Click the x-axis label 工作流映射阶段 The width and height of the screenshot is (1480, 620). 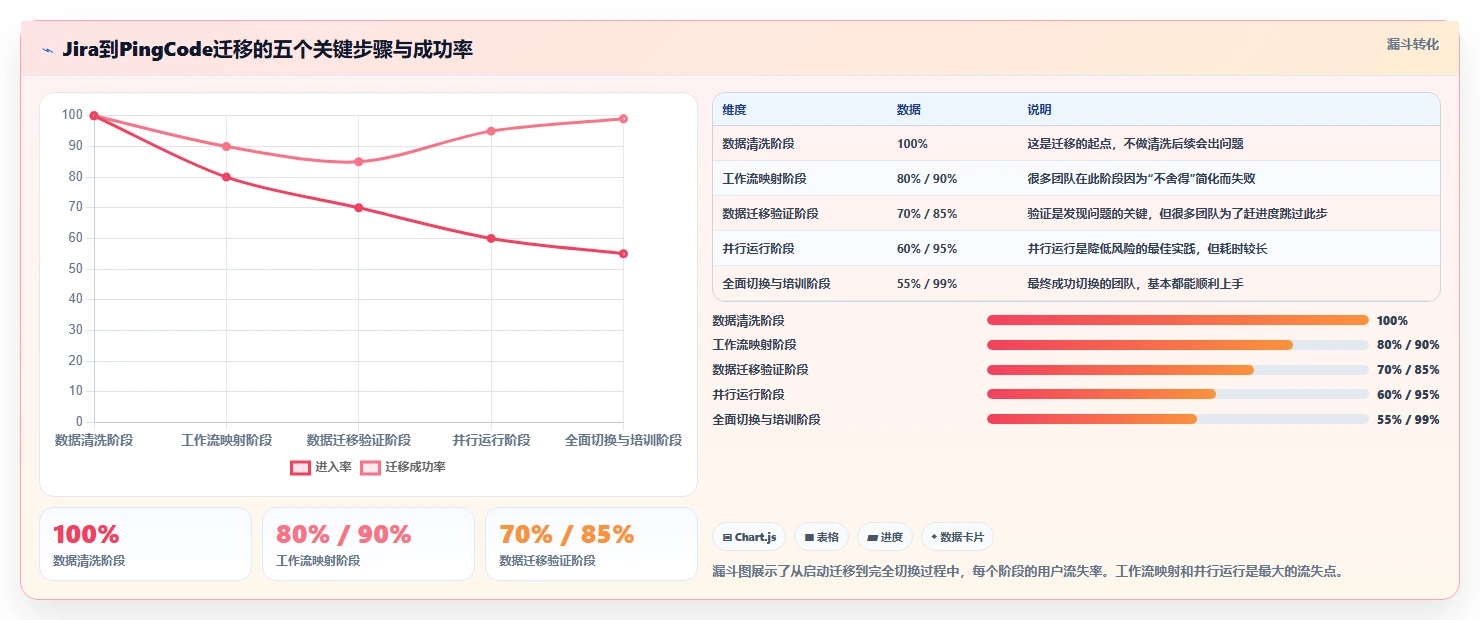pos(226,440)
